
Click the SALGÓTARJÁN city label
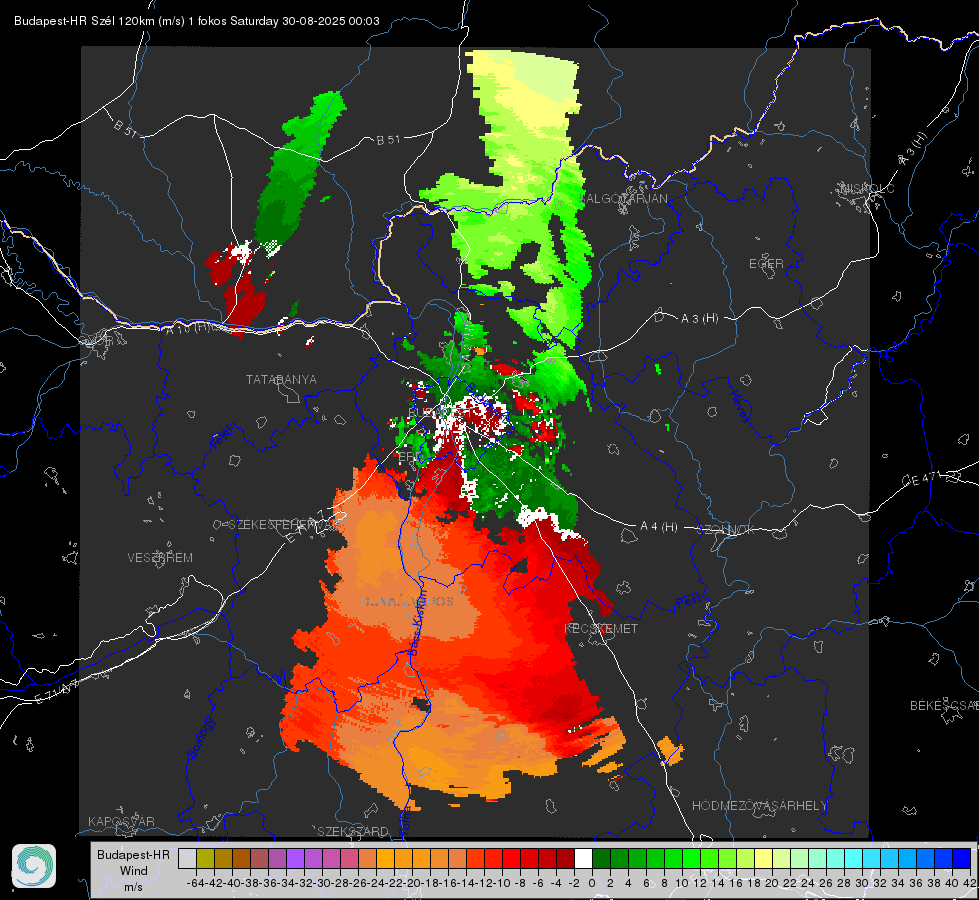coord(623,199)
